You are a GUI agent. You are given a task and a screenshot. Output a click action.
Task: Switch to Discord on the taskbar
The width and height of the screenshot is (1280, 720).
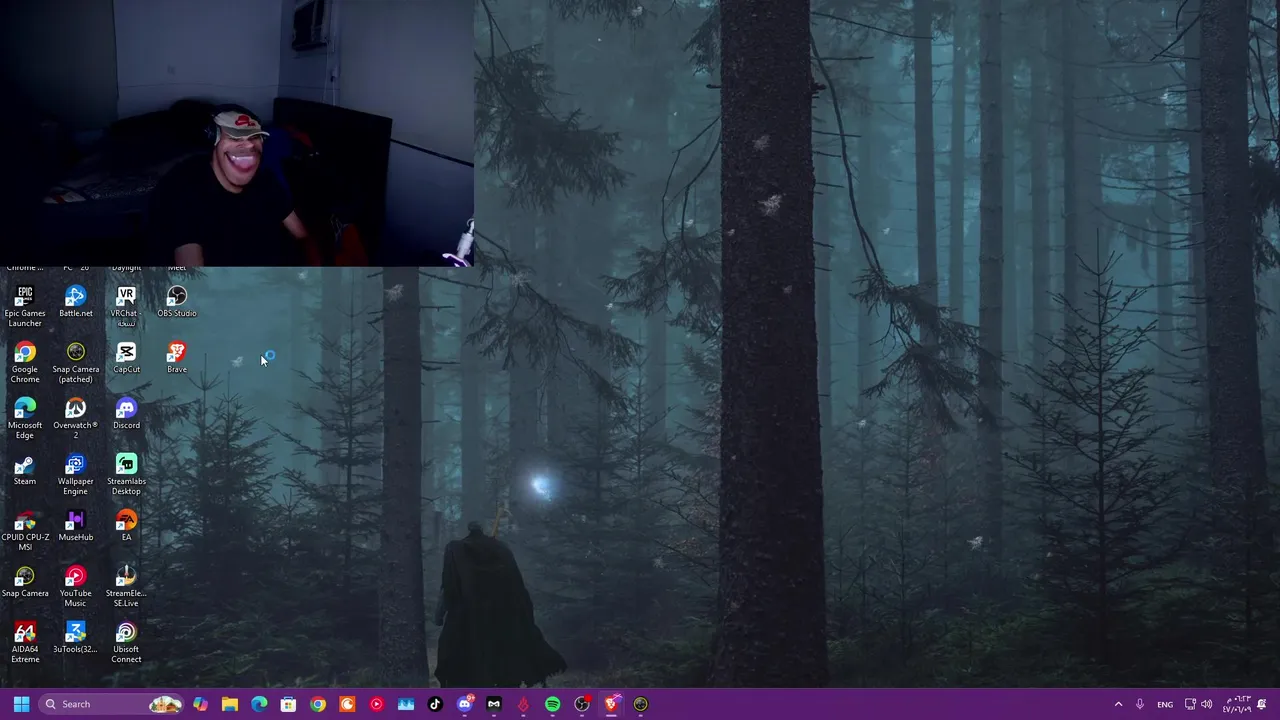(464, 704)
